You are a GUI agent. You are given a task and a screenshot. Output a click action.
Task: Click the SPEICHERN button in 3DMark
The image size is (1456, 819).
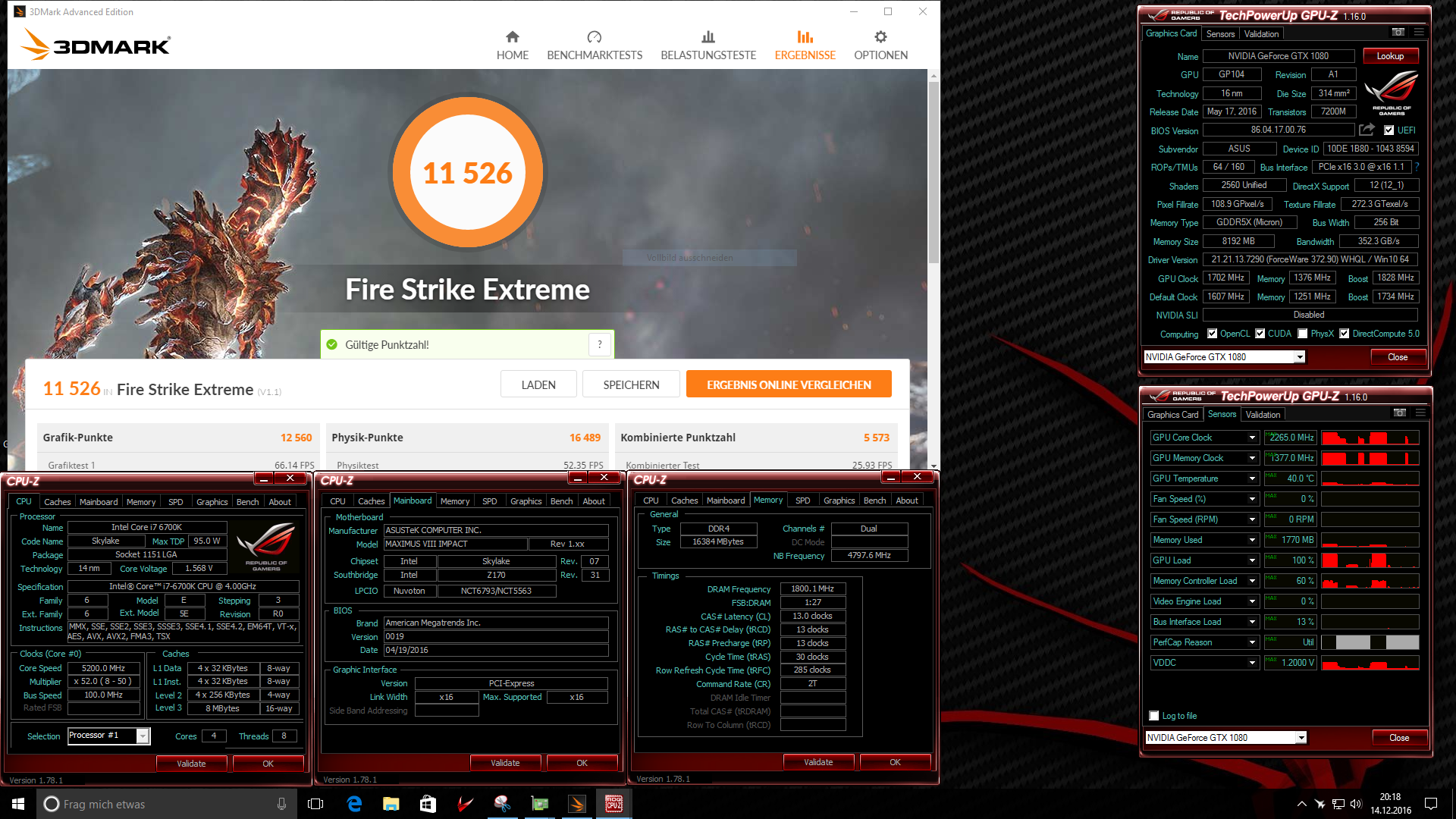tap(631, 384)
